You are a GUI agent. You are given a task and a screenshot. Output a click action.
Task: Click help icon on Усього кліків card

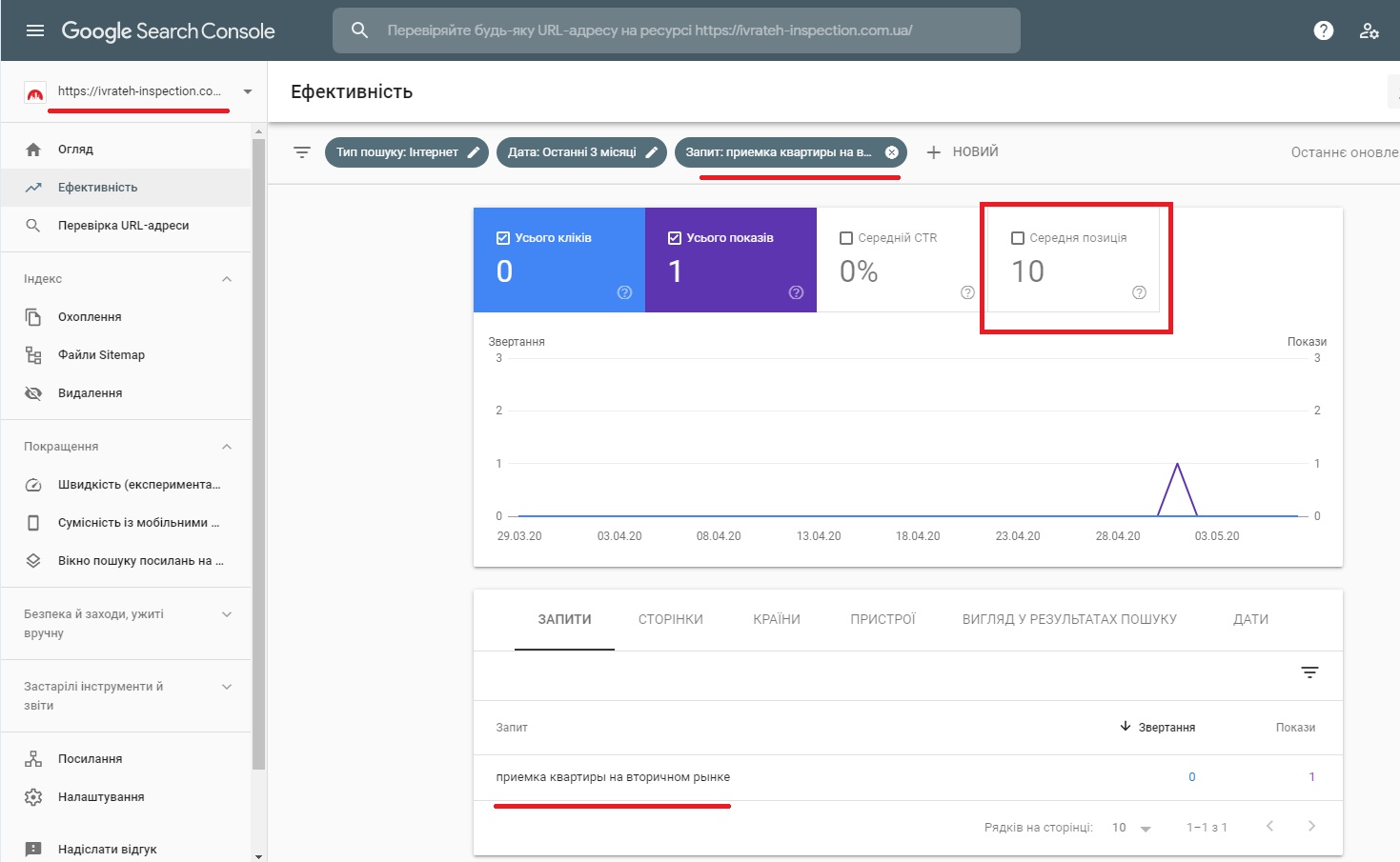[x=625, y=292]
